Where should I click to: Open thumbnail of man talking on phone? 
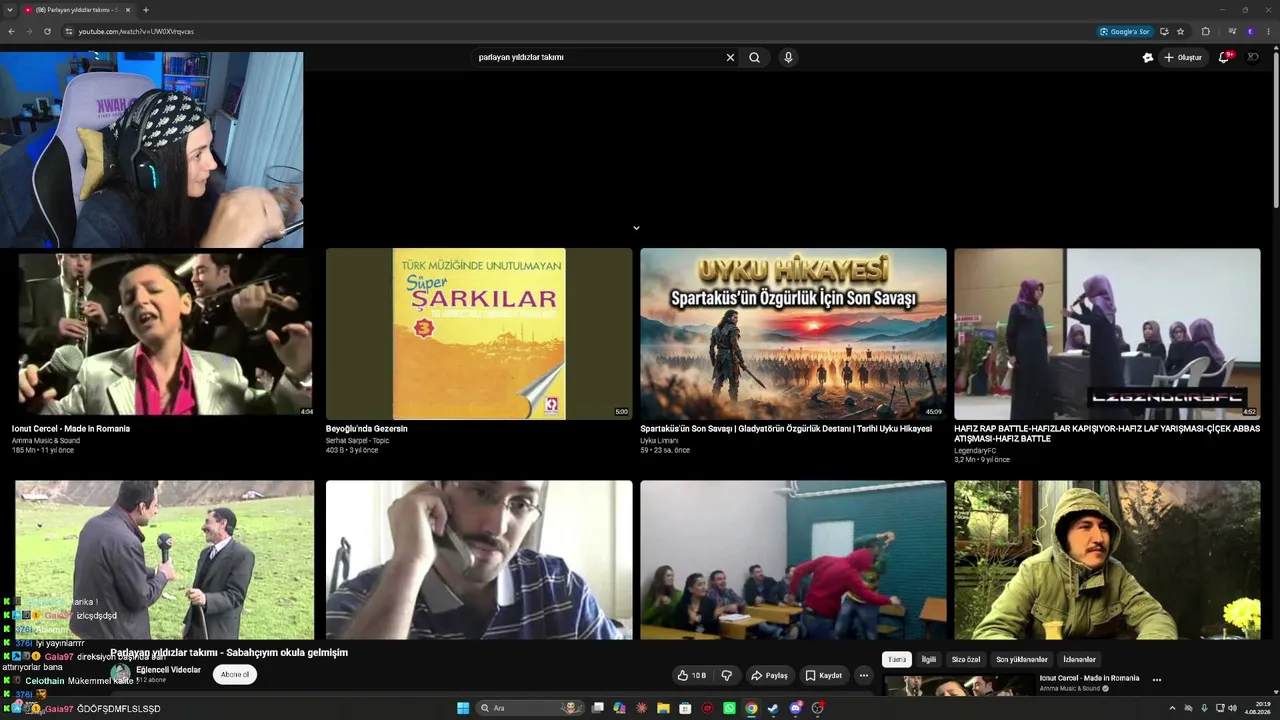pos(479,560)
